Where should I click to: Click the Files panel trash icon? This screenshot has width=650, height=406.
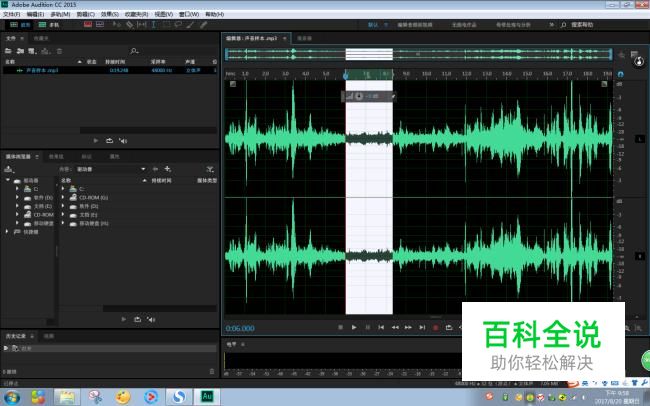pos(59,51)
